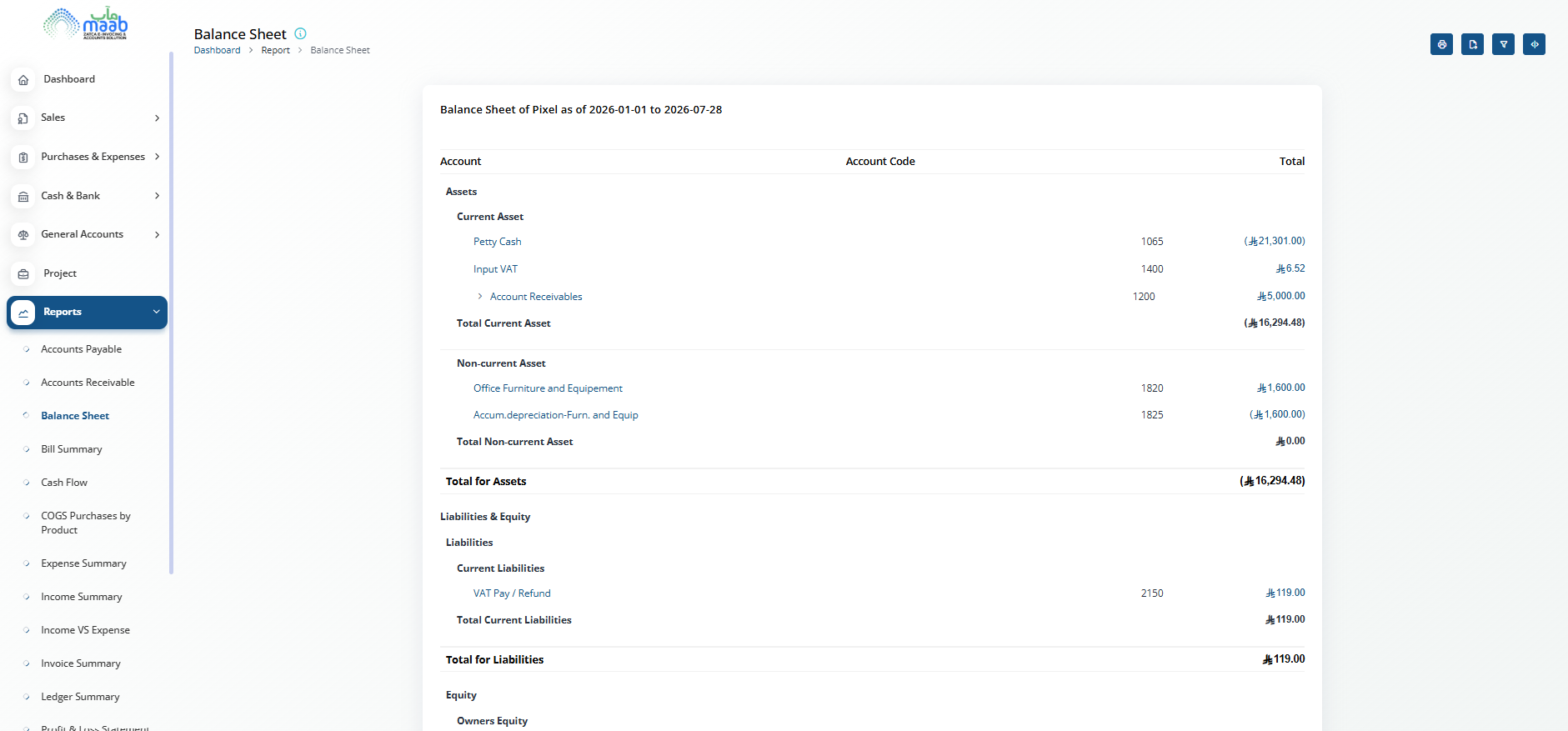The image size is (1568, 731).
Task: Open the Income VS Expense report
Action: click(85, 630)
